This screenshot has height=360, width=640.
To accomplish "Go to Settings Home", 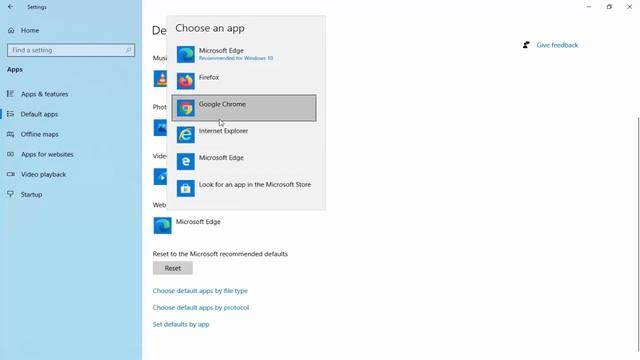I will pyautogui.click(x=30, y=30).
